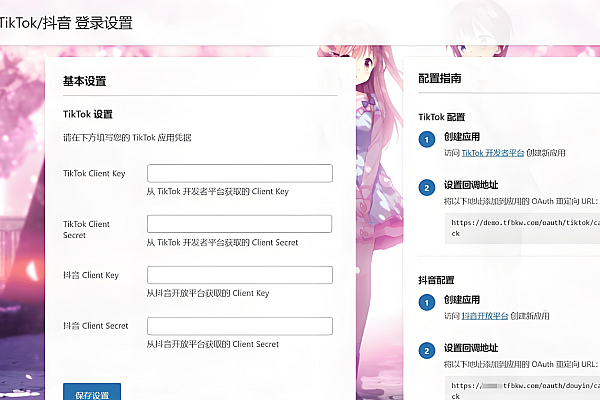Image resolution: width=600 pixels, height=400 pixels.
Task: Click the TikTok 设置 subheading
Action: [x=88, y=114]
